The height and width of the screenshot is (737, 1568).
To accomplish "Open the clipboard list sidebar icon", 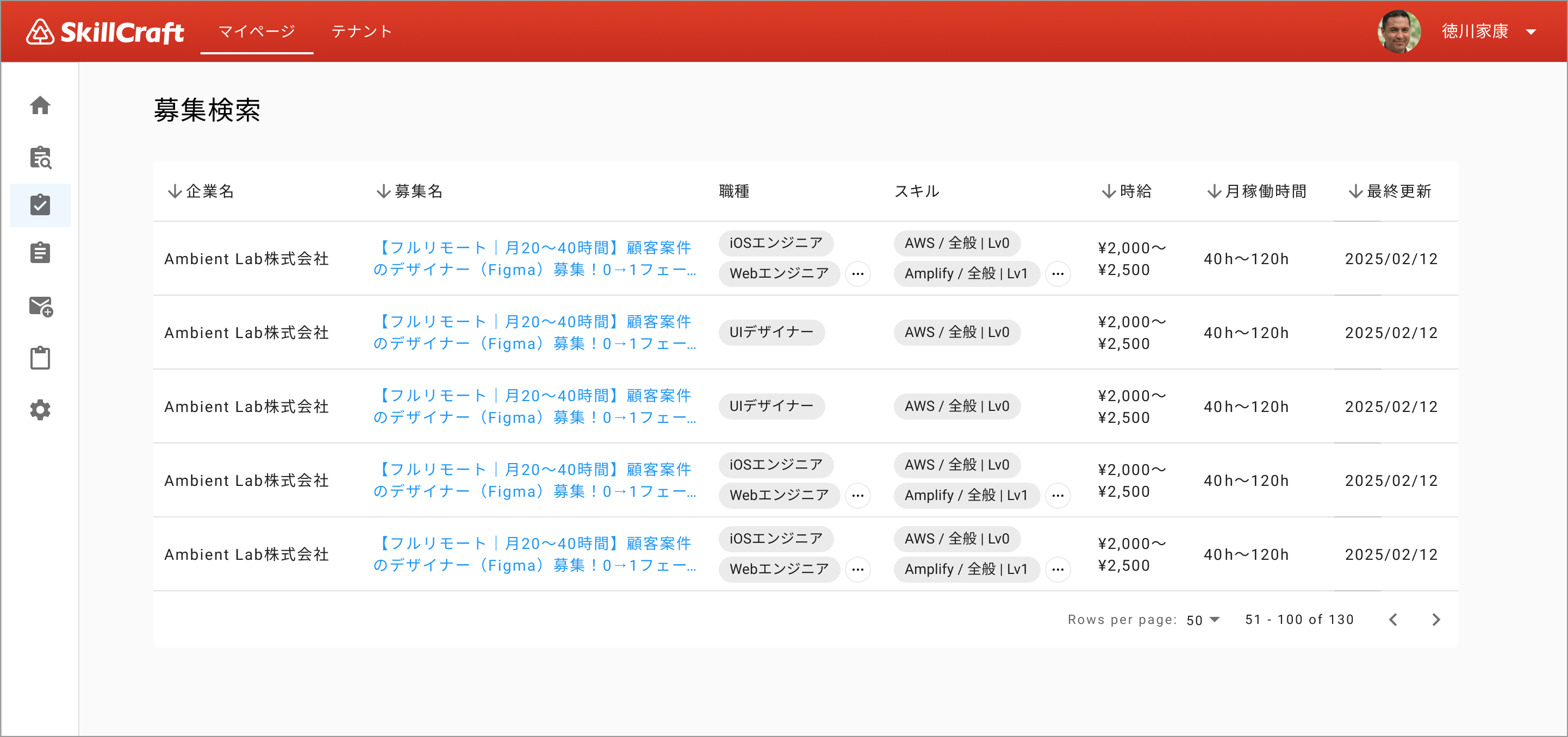I will coord(40,253).
